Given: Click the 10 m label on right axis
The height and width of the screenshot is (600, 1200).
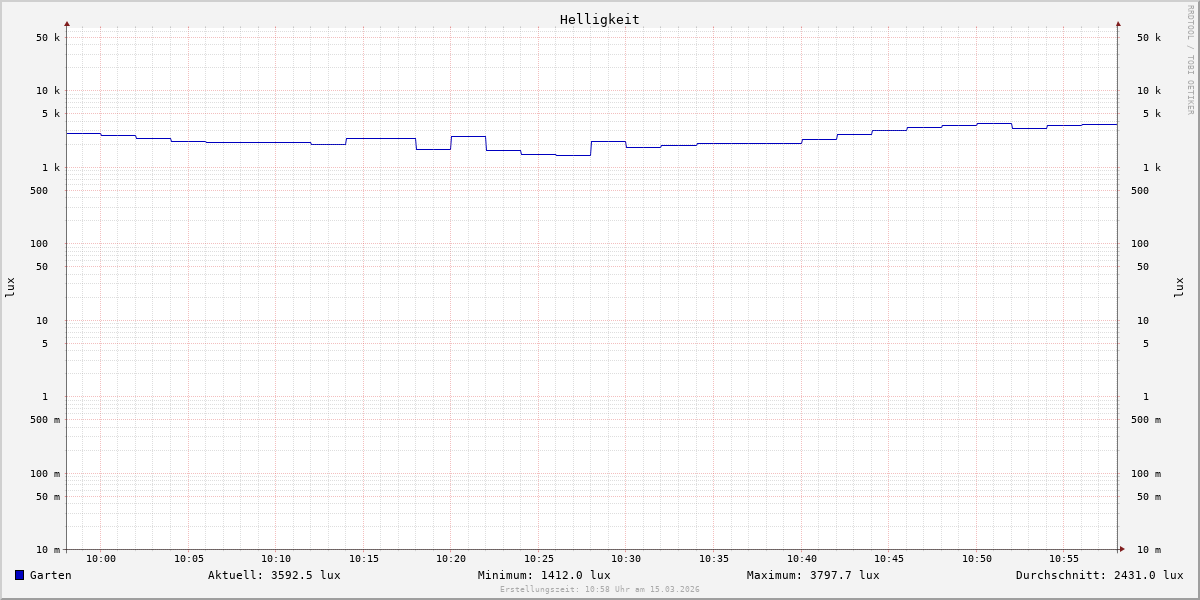Looking at the screenshot, I should 1149,550.
